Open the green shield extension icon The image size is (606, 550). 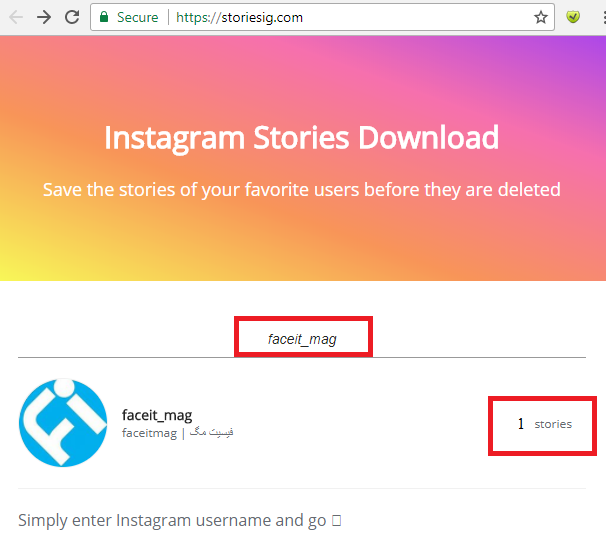coord(573,17)
